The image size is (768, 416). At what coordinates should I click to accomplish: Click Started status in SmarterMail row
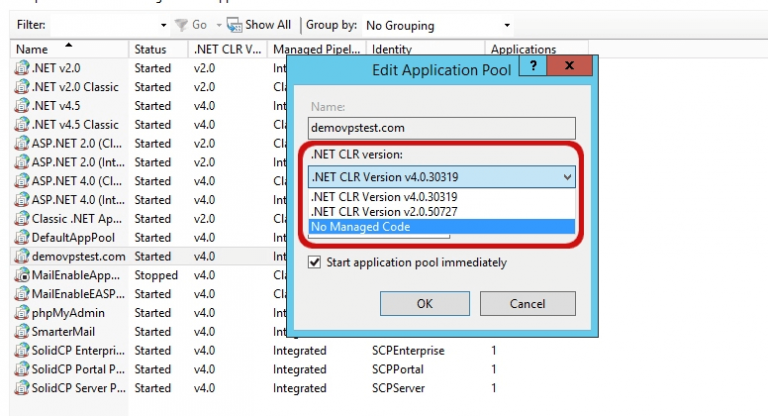(x=152, y=332)
